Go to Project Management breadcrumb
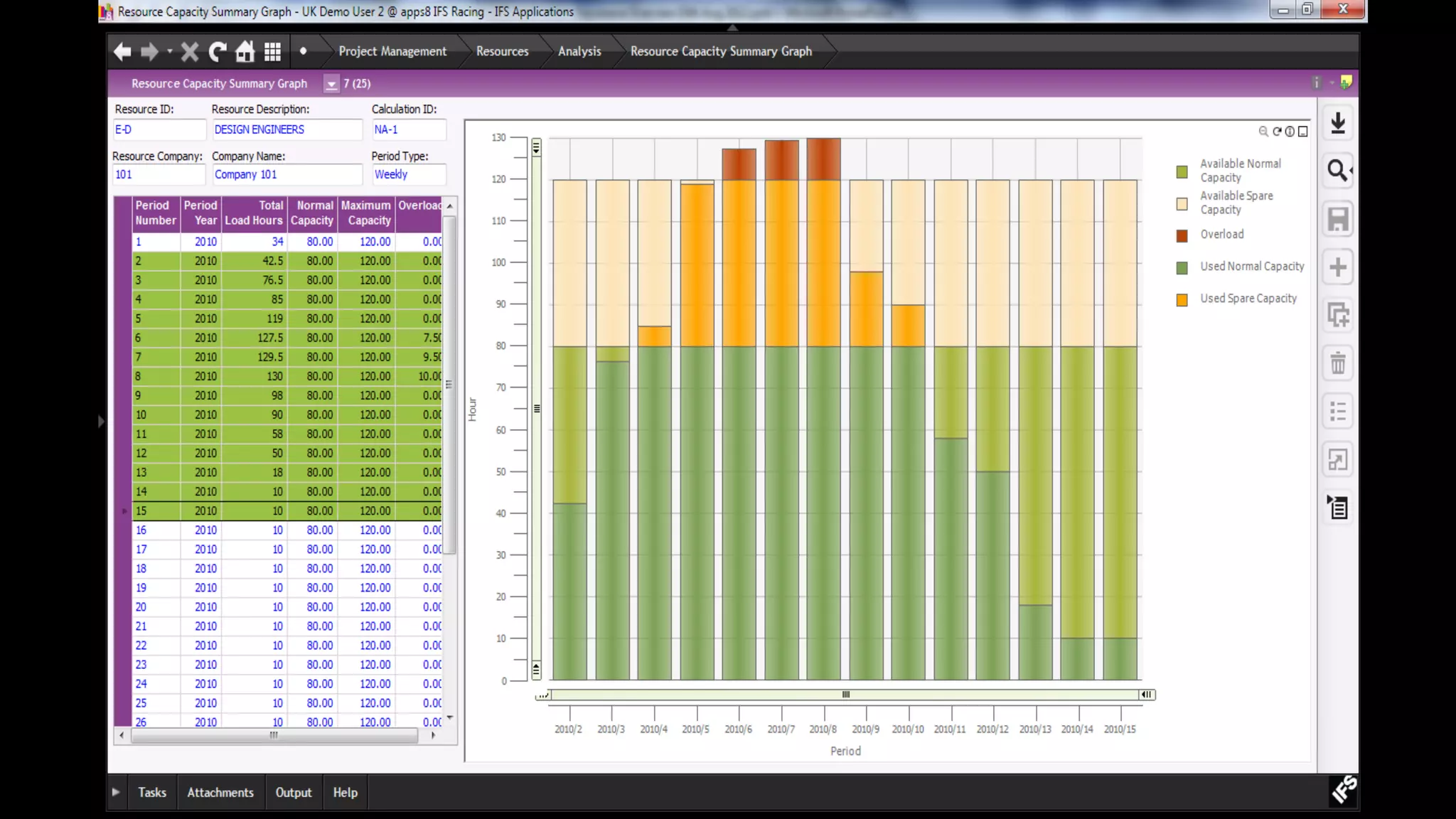Image resolution: width=1456 pixels, height=819 pixels. pyautogui.click(x=392, y=51)
